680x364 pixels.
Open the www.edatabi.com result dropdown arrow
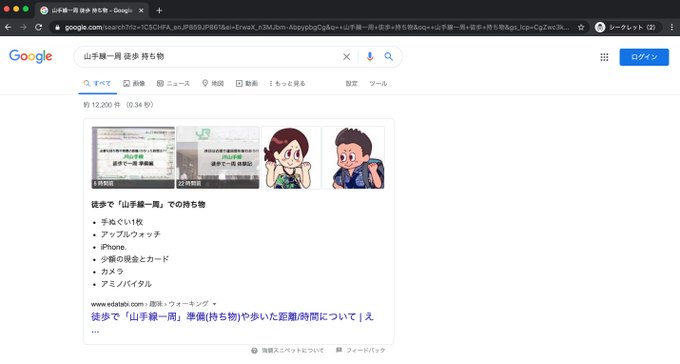214,304
